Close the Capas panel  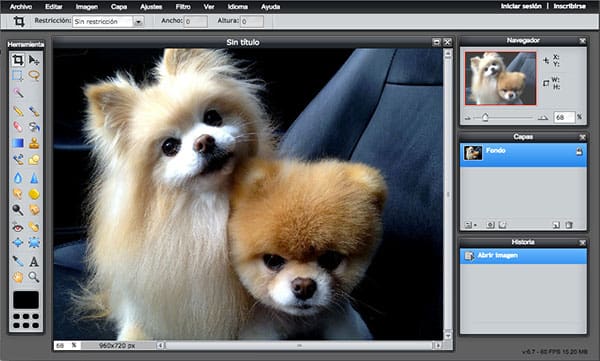coord(582,137)
